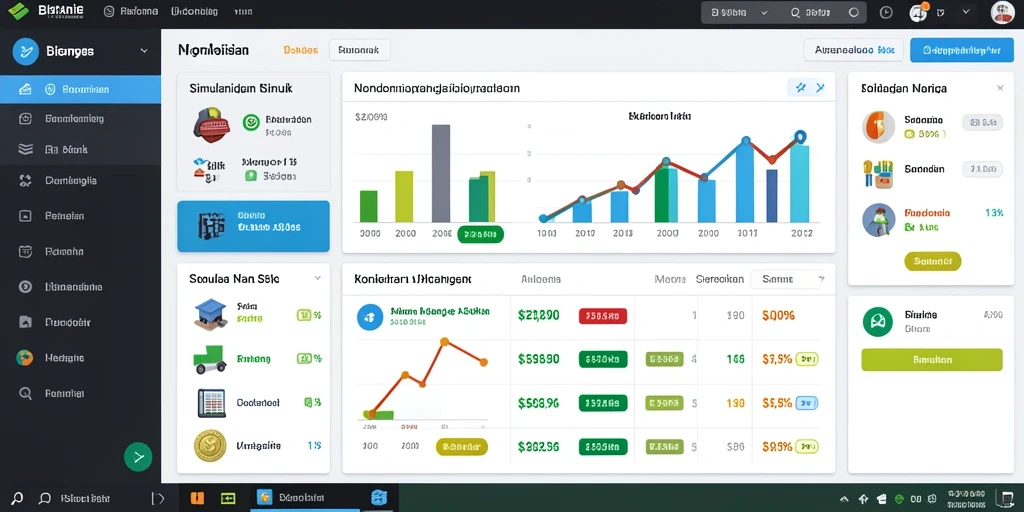Toggle the green pill badge in second table row
Image resolution: width=1024 pixels, height=512 pixels.
tap(603, 359)
